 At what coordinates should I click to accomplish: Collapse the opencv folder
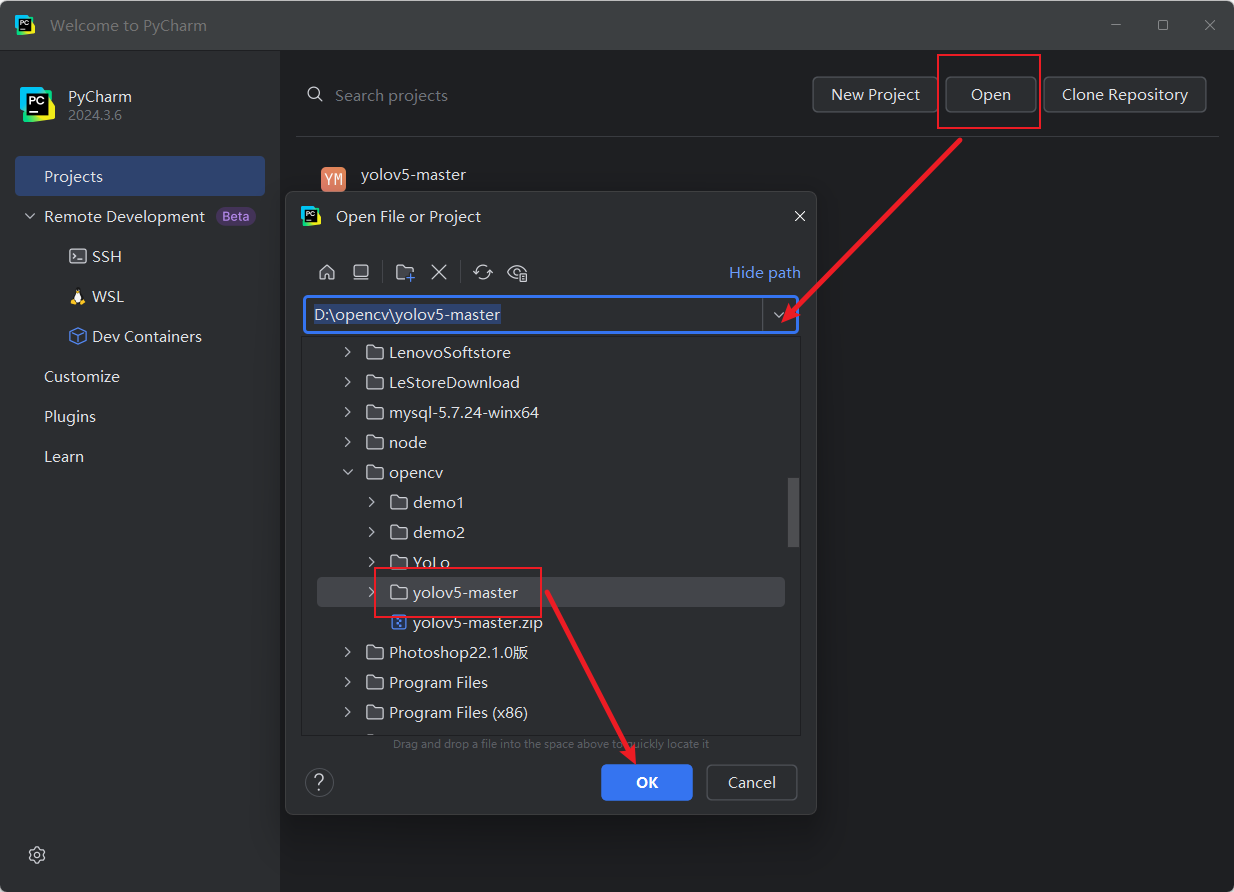347,472
